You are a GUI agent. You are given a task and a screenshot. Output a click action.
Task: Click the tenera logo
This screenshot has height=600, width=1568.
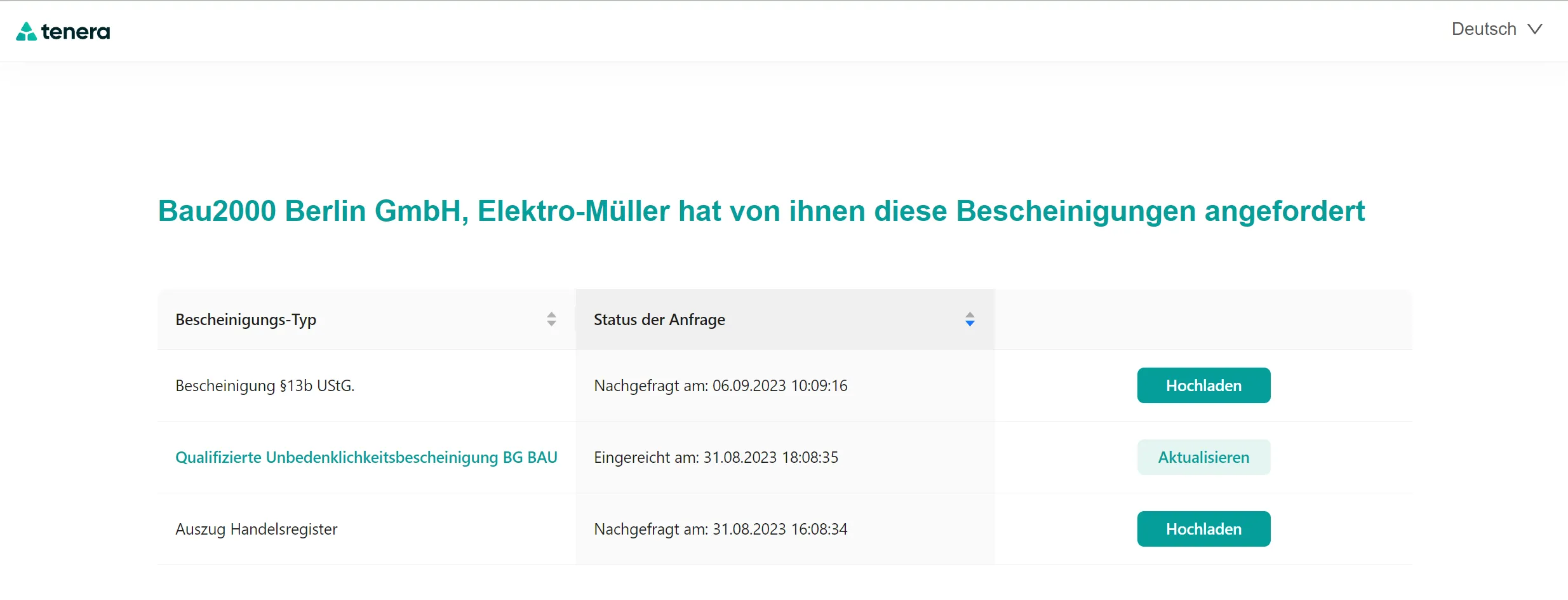coord(63,31)
